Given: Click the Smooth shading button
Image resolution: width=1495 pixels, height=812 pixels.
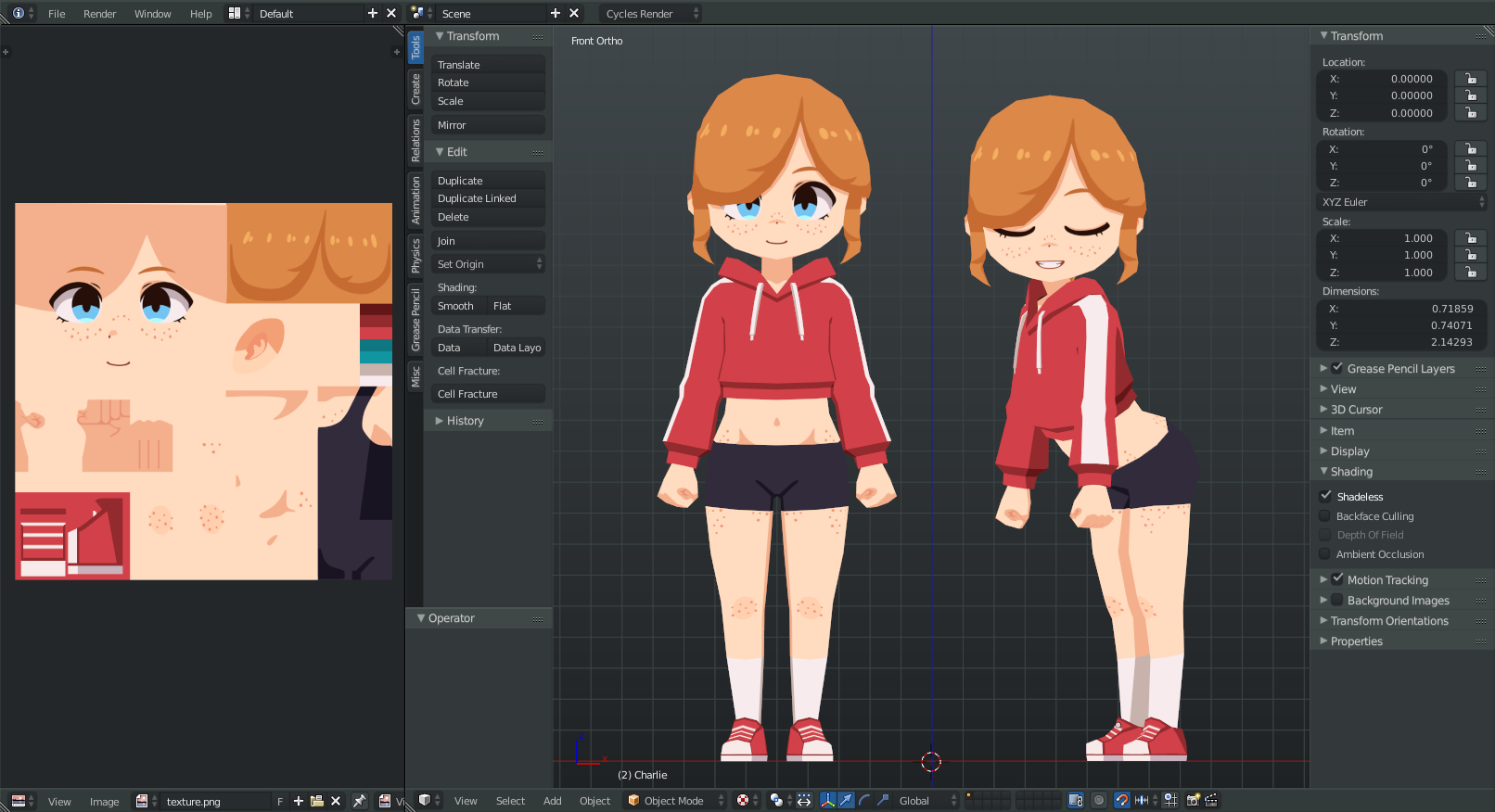Looking at the screenshot, I should [x=459, y=306].
